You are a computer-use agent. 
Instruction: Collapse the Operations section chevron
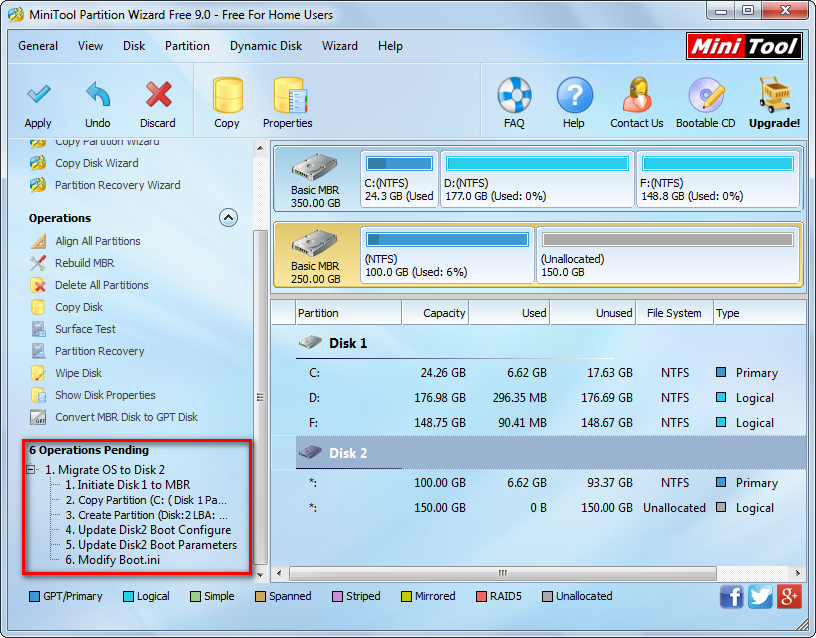pyautogui.click(x=228, y=218)
